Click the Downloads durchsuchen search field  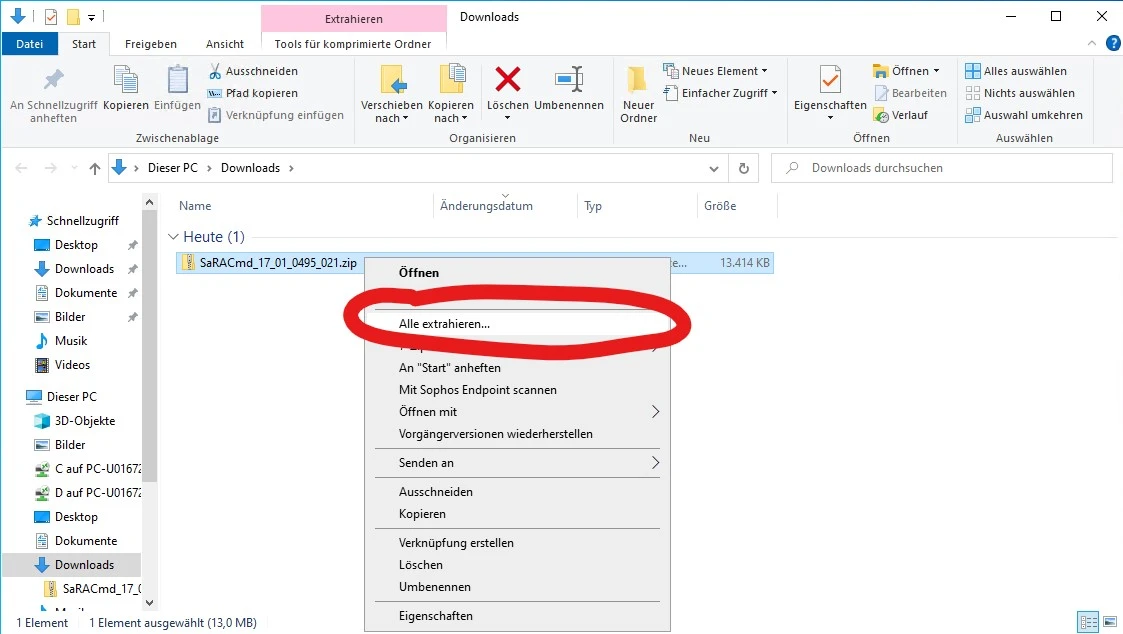click(950, 168)
